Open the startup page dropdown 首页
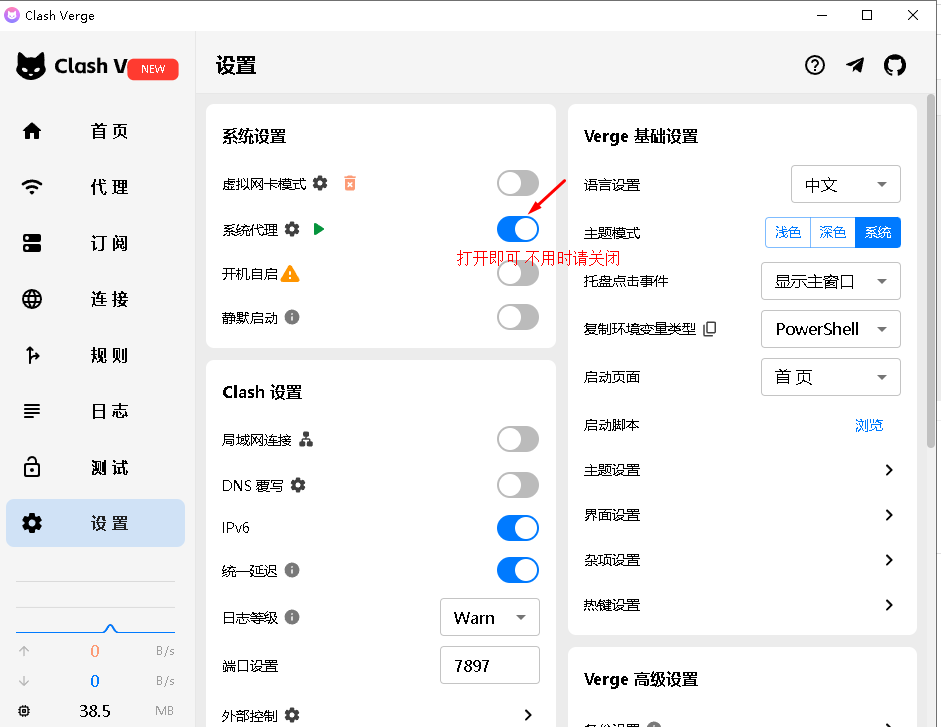 coord(831,377)
